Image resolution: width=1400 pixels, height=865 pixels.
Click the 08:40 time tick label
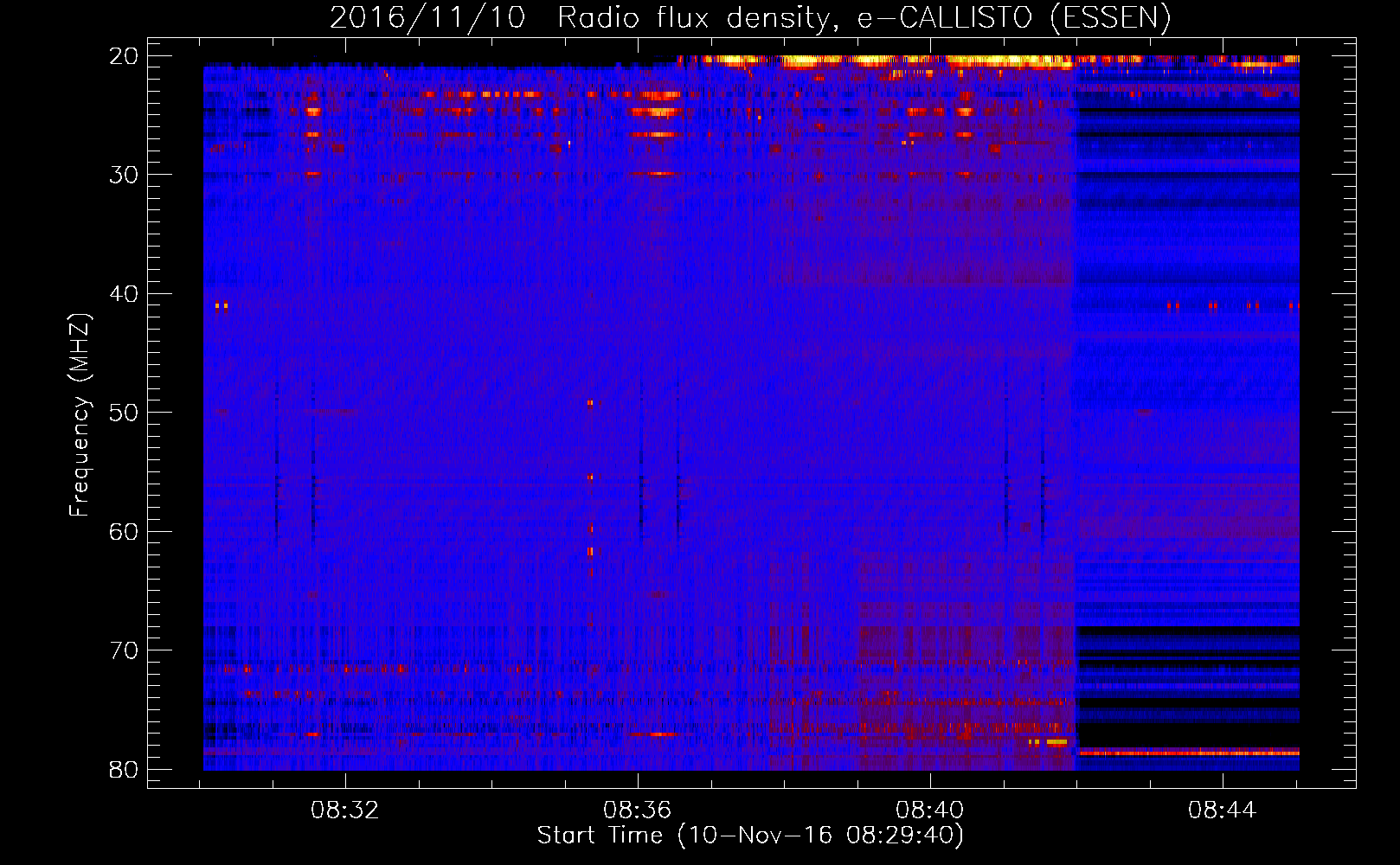[929, 811]
